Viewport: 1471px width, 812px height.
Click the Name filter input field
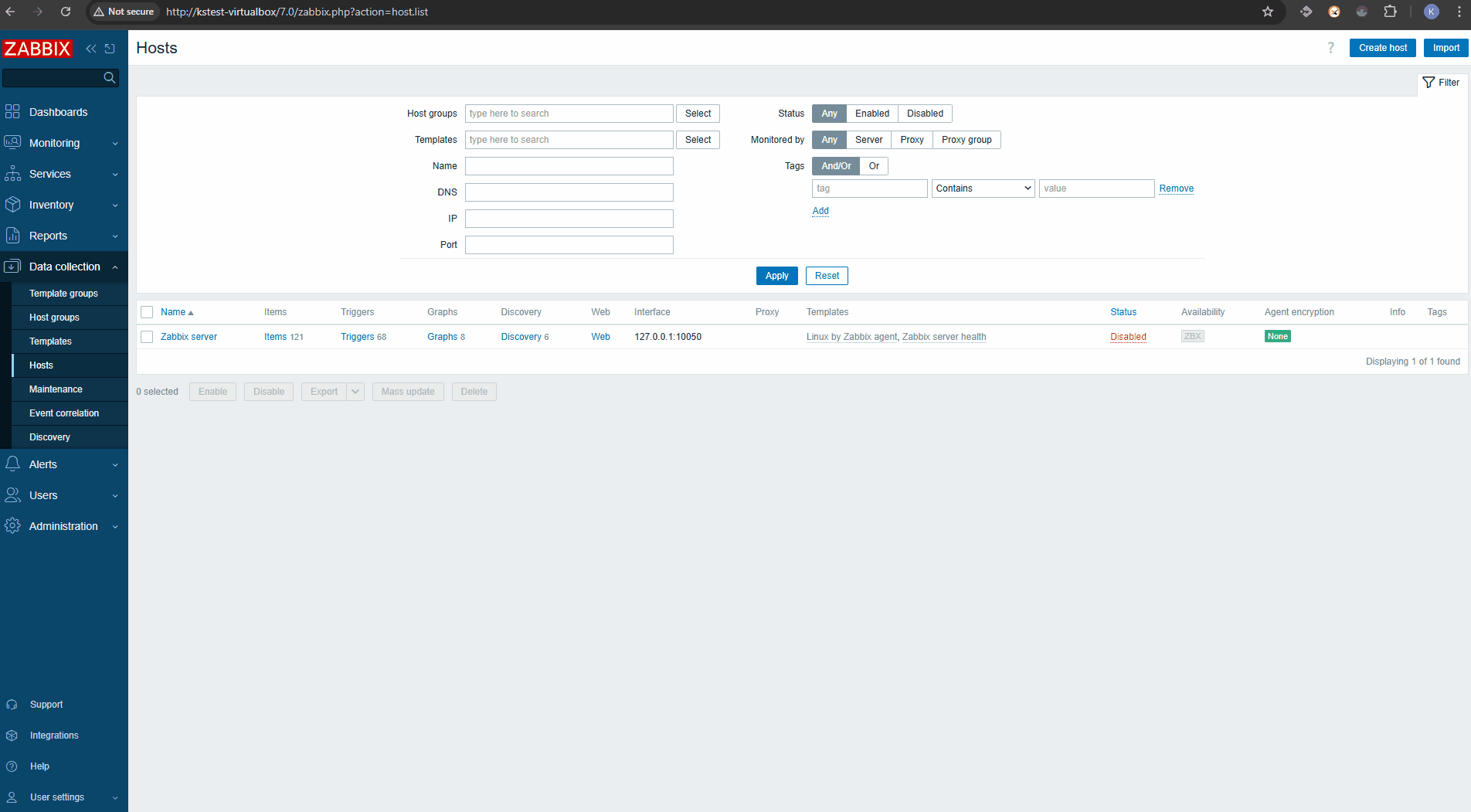[x=569, y=166]
